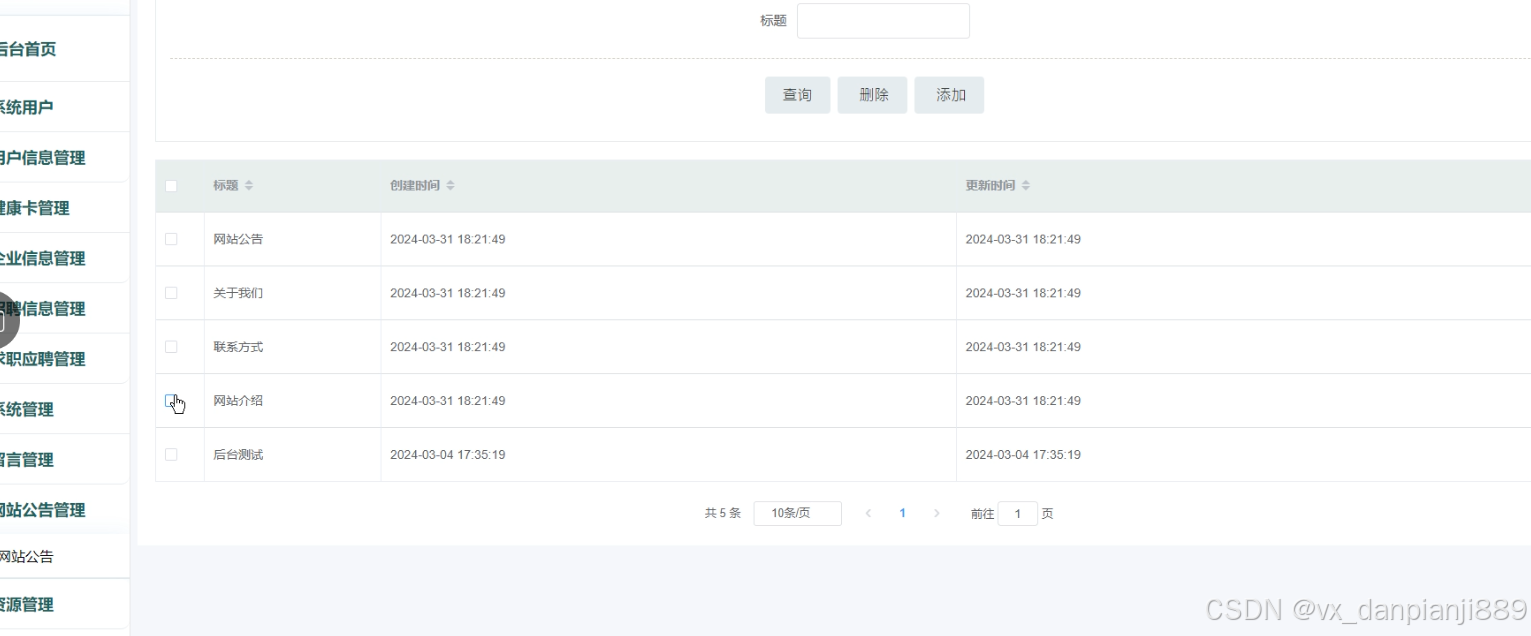Expand 留言管理 sidebar menu
The image size is (1531, 636).
[64, 460]
